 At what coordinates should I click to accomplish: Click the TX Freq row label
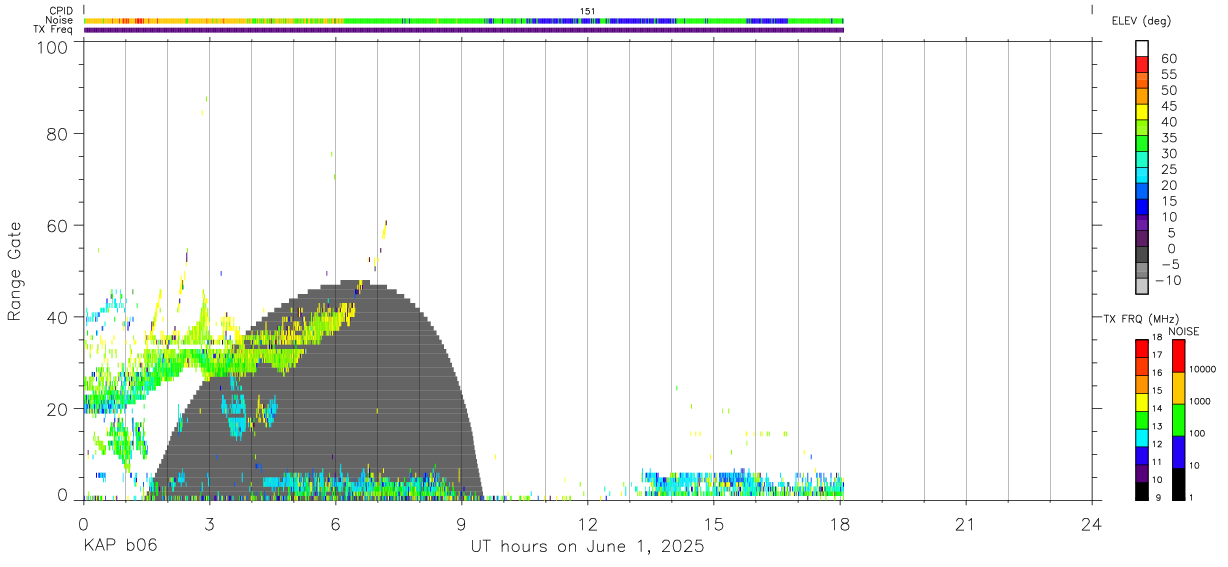coord(54,29)
